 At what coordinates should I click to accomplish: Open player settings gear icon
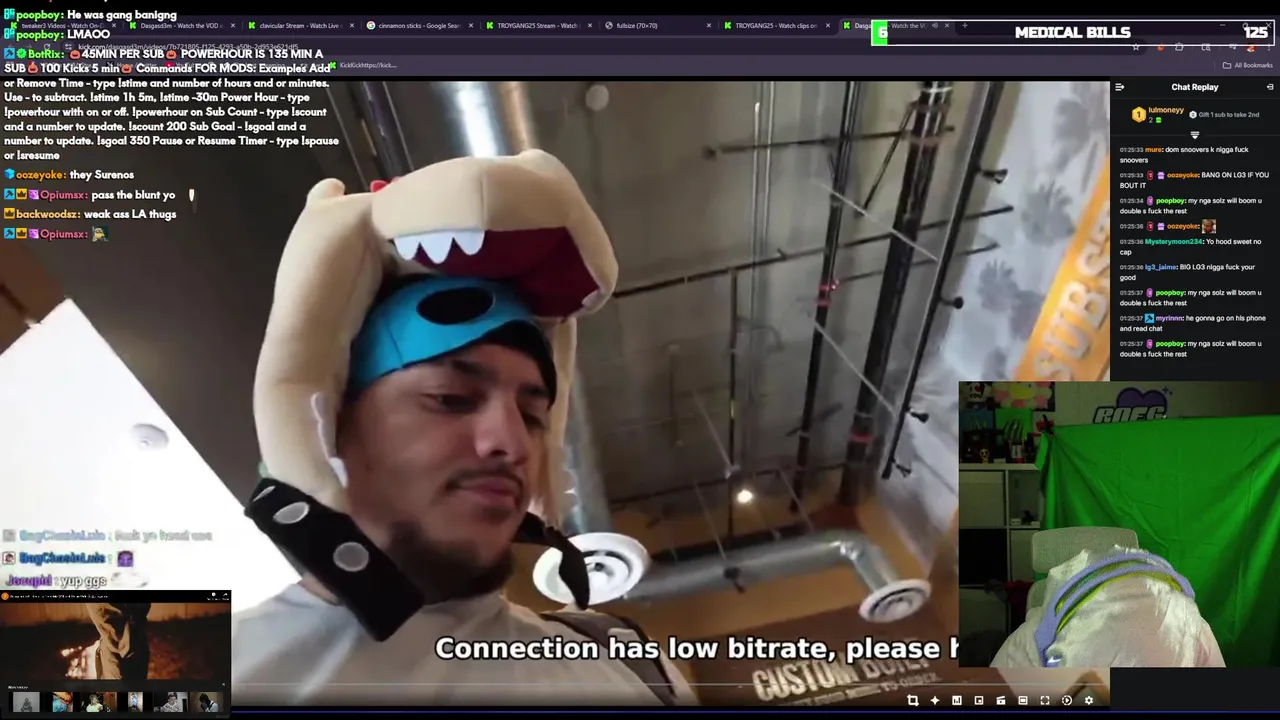1089,700
